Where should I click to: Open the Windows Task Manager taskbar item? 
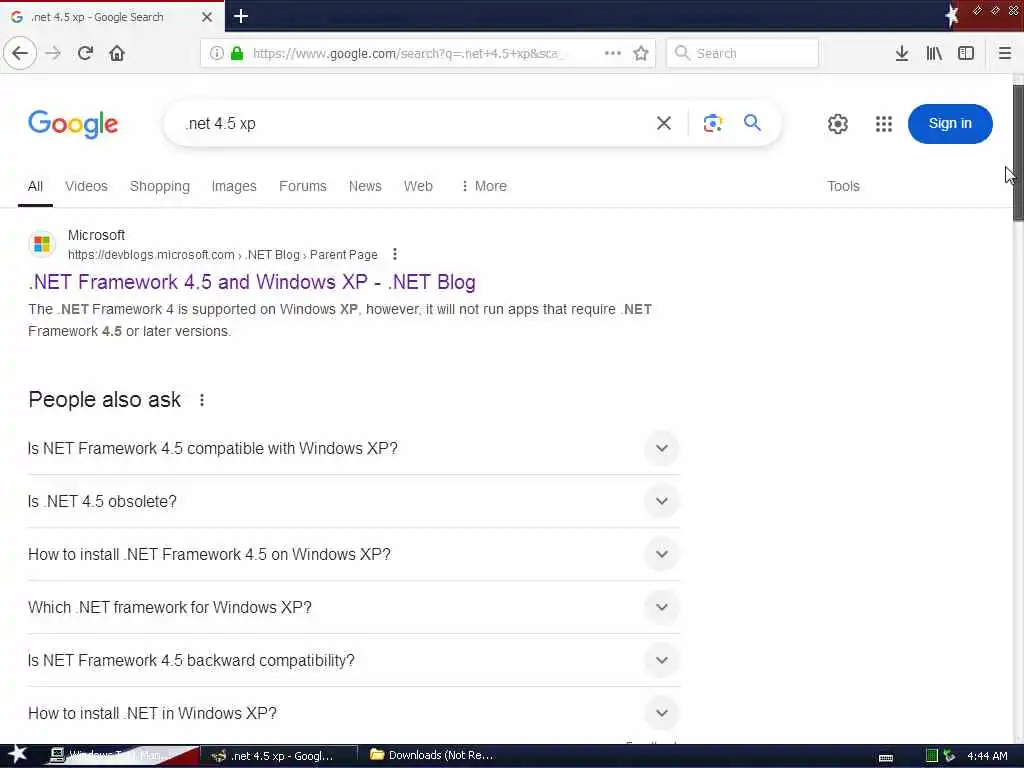118,755
